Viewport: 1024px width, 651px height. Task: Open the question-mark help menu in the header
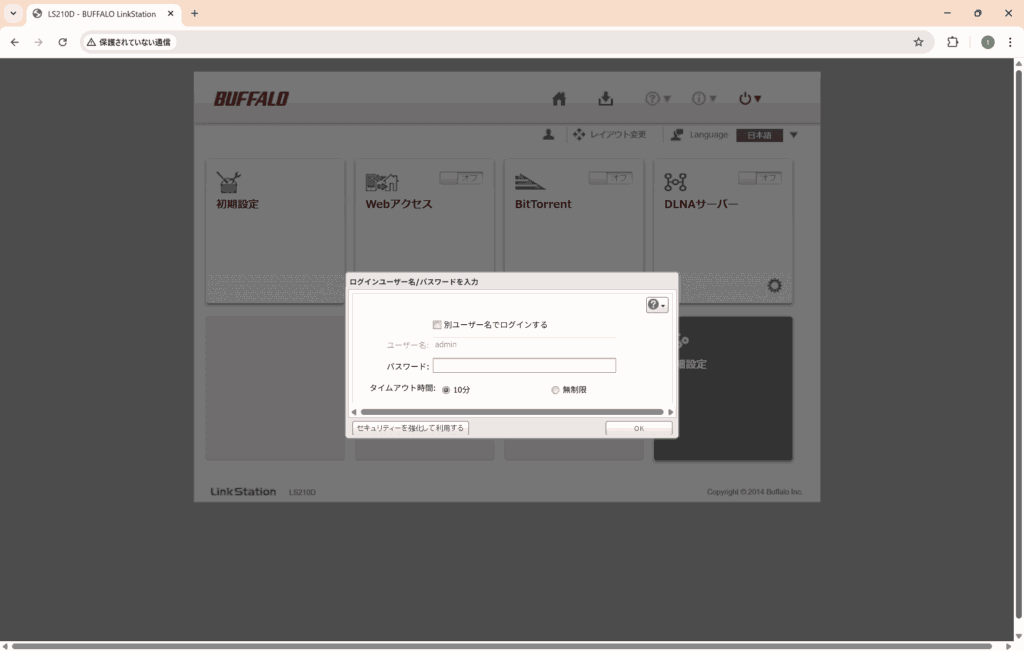pos(658,99)
